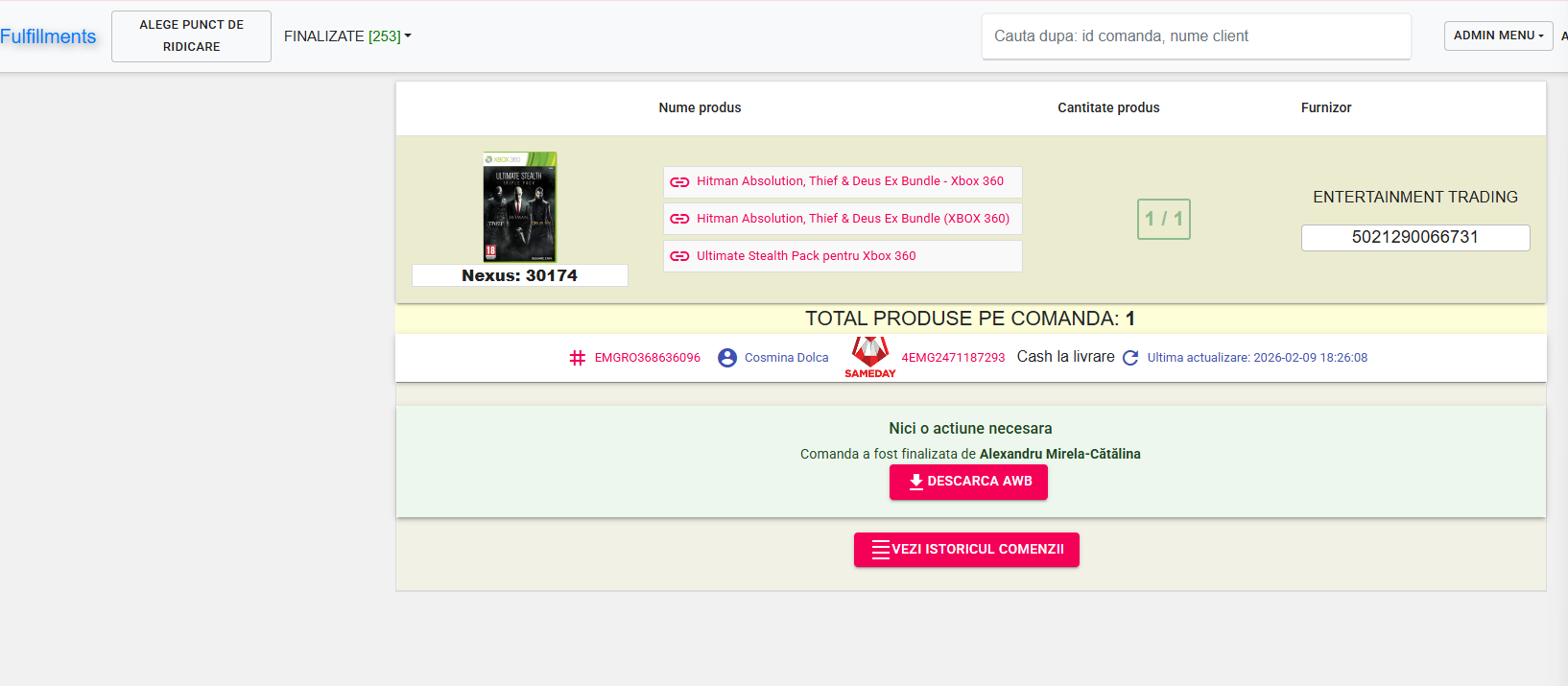Open Ultimate Stealth Pack pentru Xbox 360 link
The image size is (1568, 686).
point(805,256)
